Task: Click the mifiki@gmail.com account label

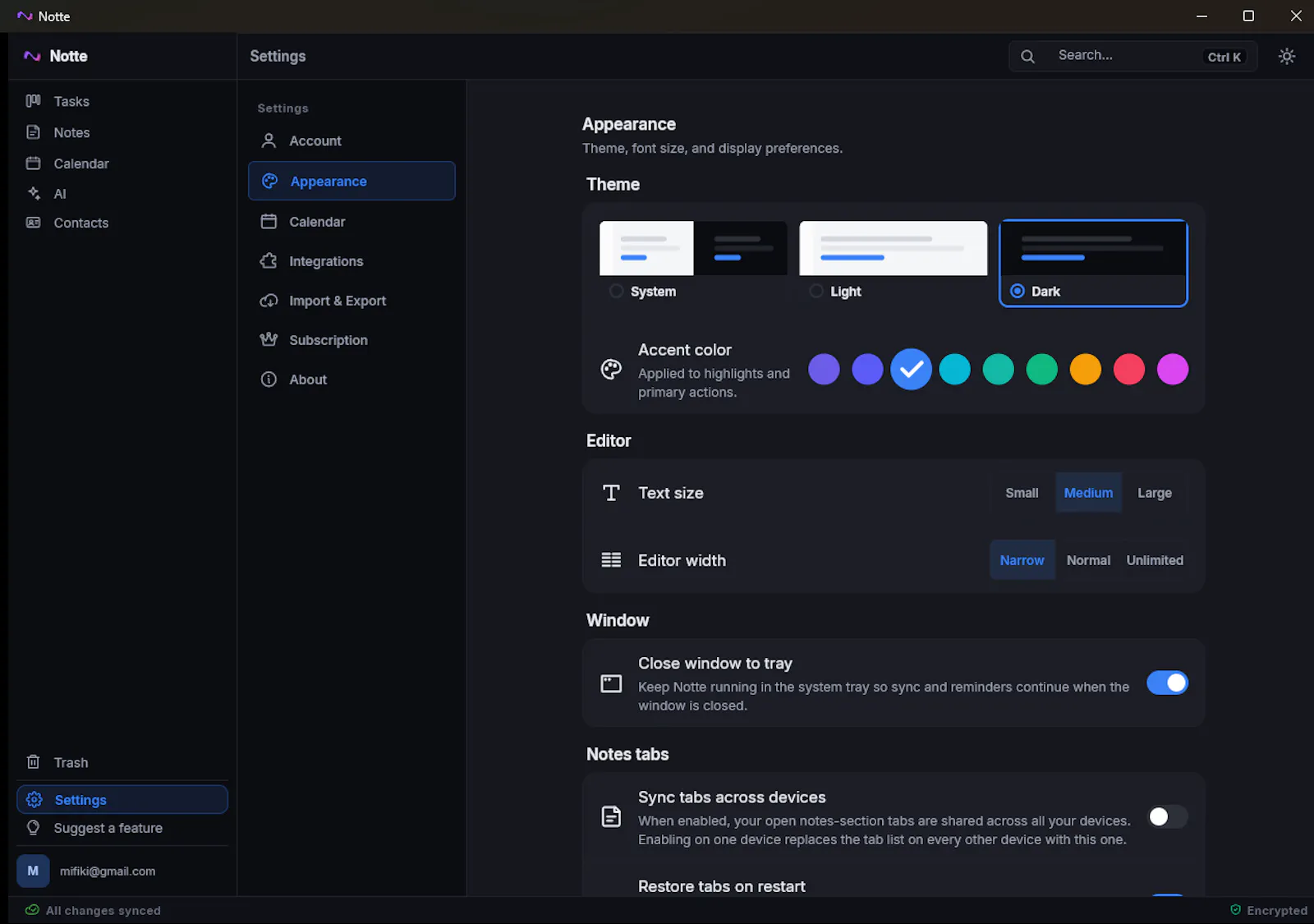Action: tap(108, 871)
